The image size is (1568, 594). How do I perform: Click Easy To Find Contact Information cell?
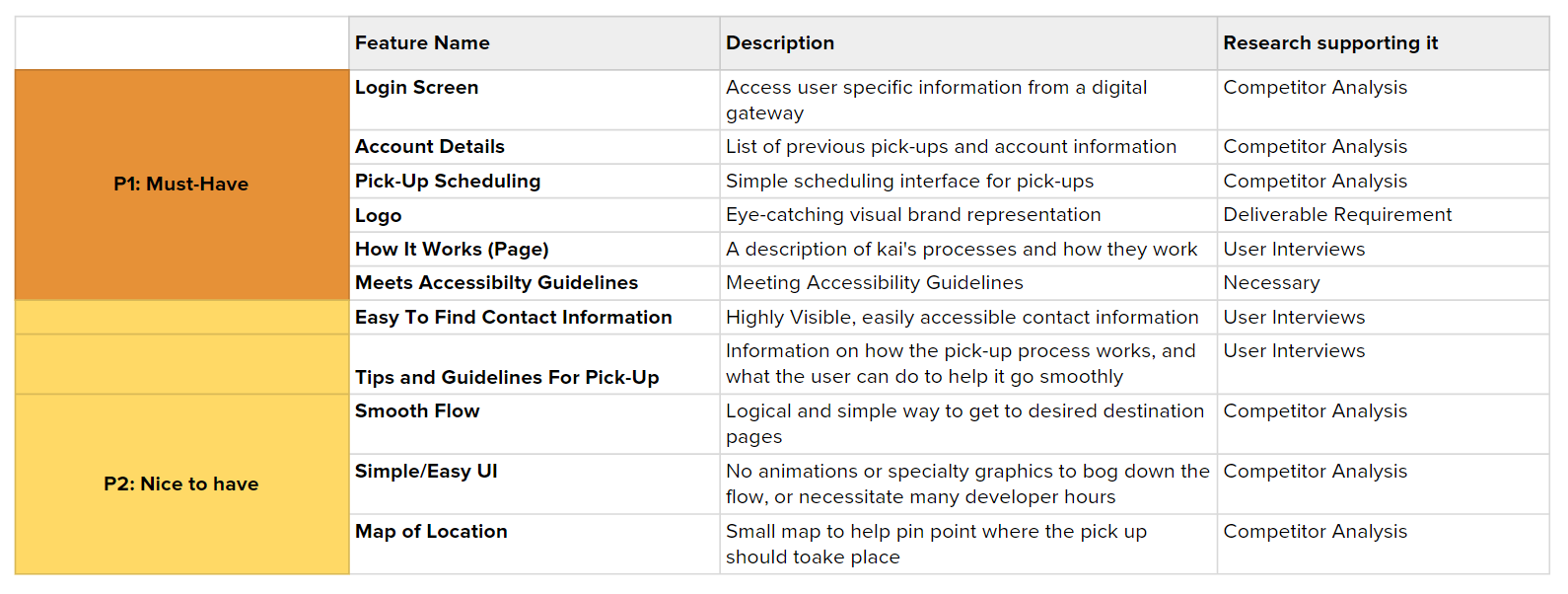pyautogui.click(x=535, y=318)
